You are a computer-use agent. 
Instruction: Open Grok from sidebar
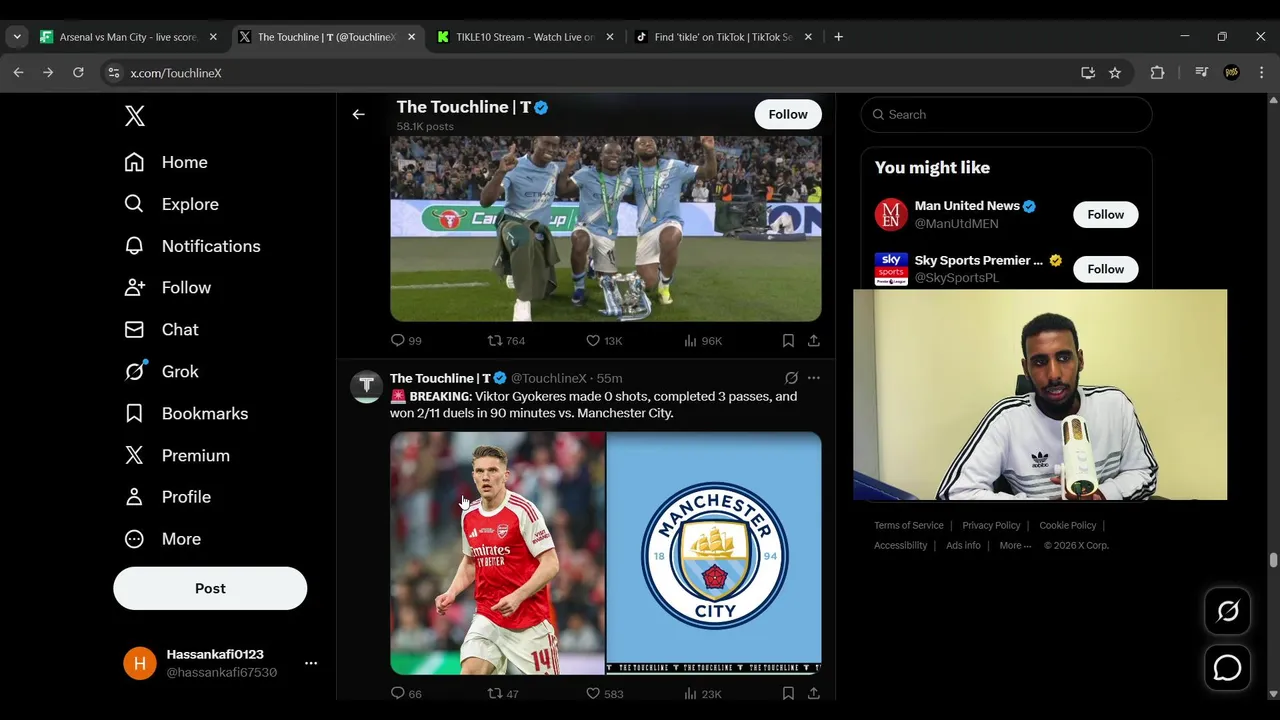[161, 371]
